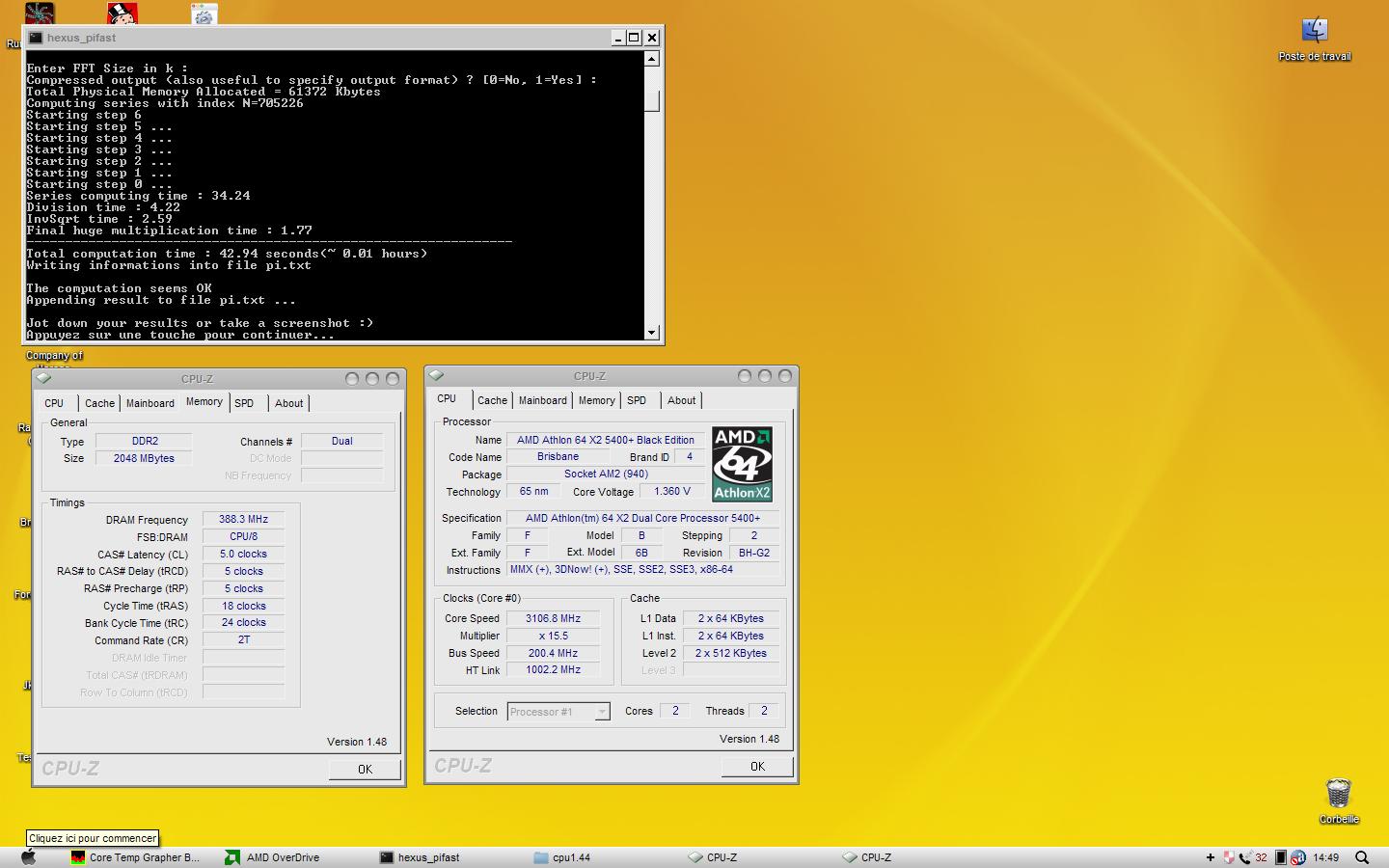Open Mainboard tab in left CPU-Z
Screen dimensions: 1389x868
[x=150, y=403]
